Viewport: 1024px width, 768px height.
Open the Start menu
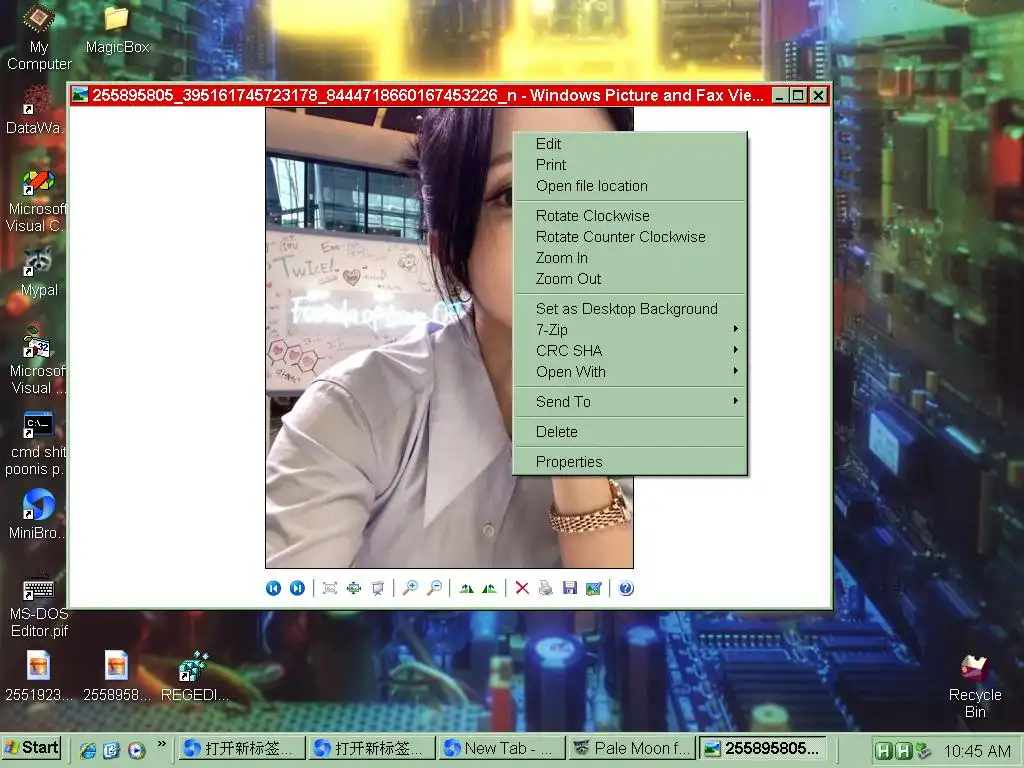[x=31, y=748]
